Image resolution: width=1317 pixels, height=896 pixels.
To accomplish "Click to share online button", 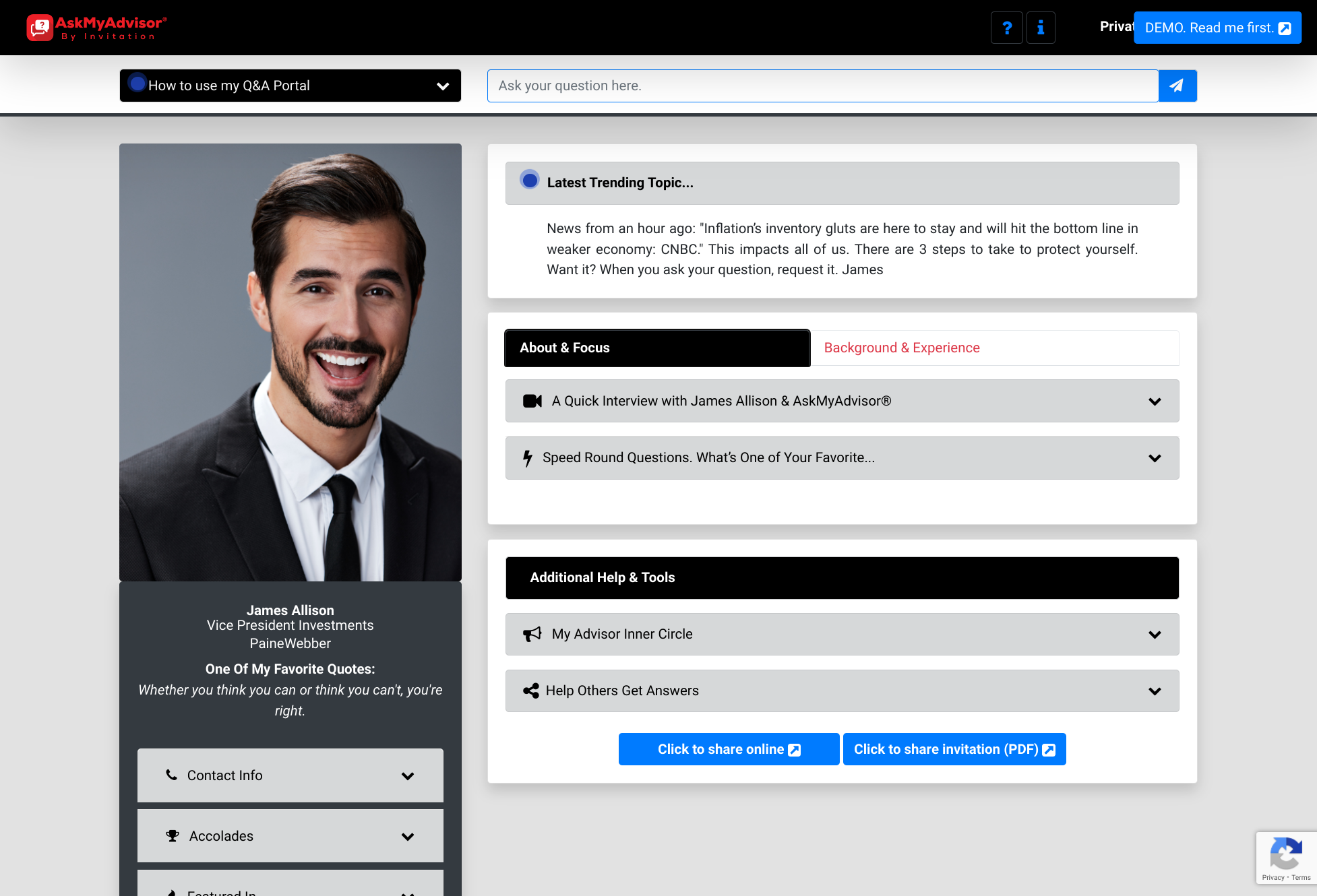I will coord(729,749).
